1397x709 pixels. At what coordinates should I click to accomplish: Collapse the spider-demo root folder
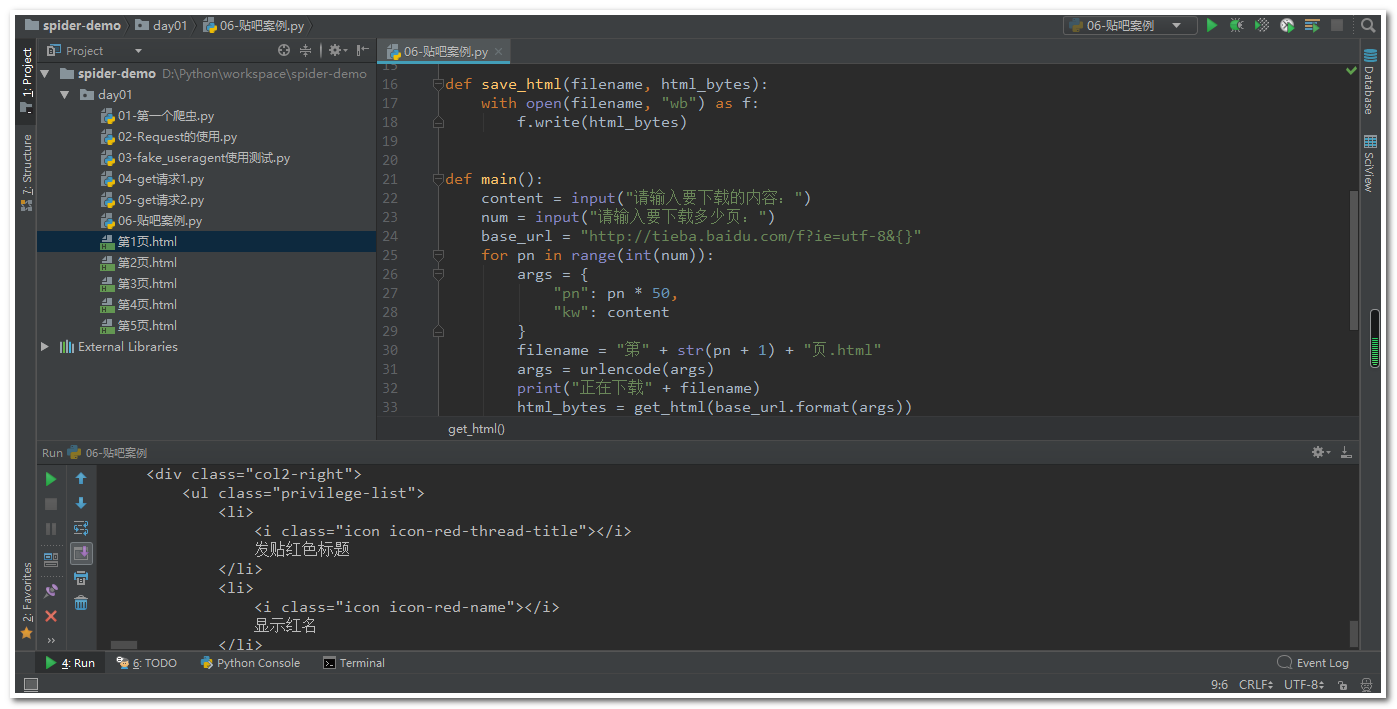click(45, 73)
